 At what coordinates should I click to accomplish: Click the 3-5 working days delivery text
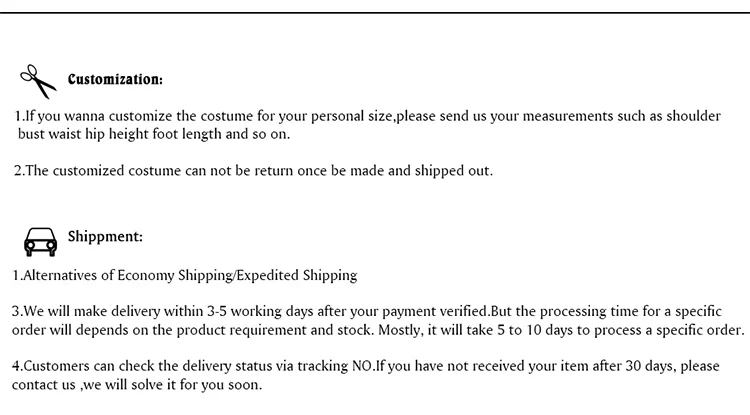pos(366,311)
